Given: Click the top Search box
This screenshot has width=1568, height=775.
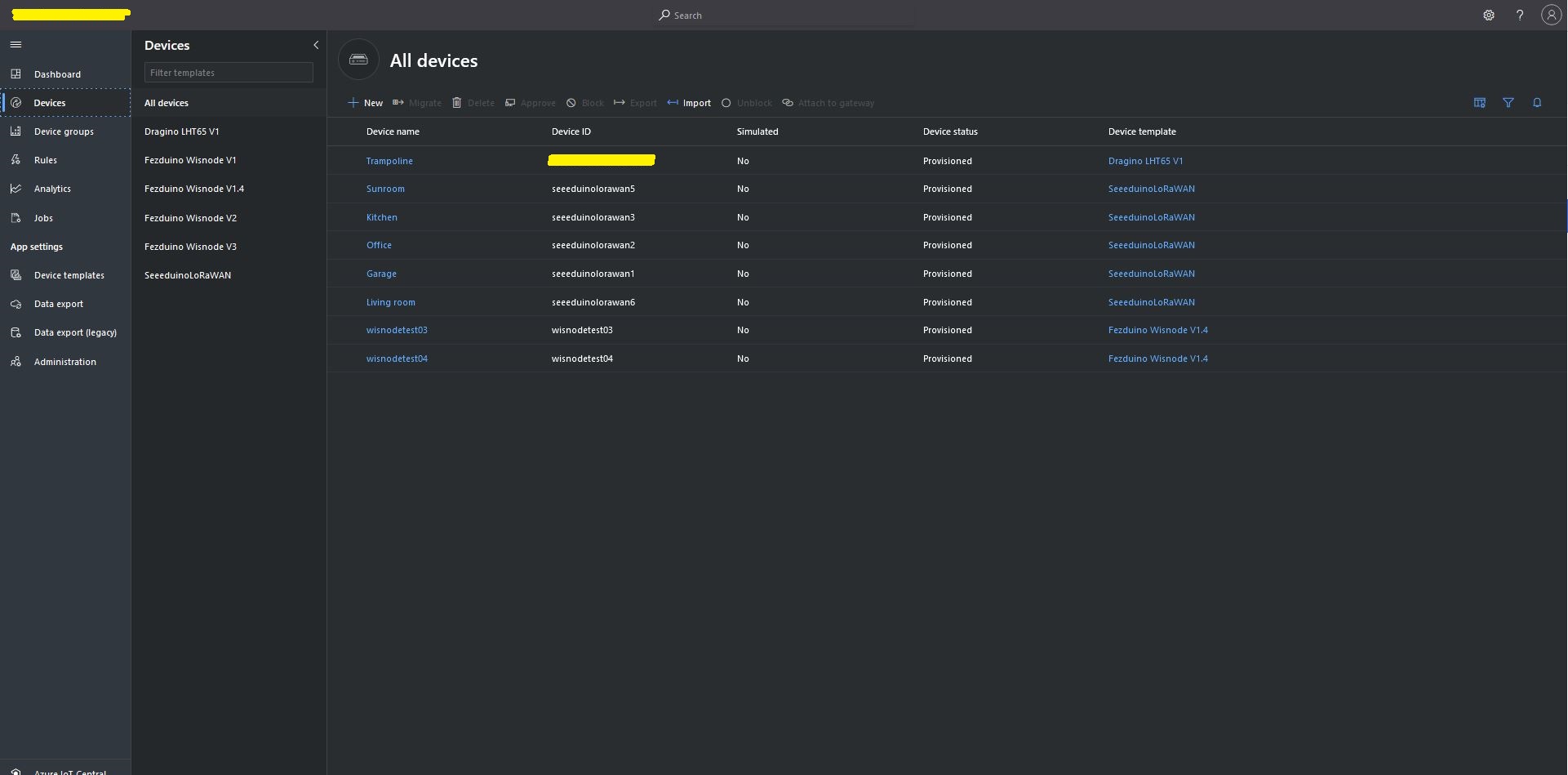Looking at the screenshot, I should (785, 16).
